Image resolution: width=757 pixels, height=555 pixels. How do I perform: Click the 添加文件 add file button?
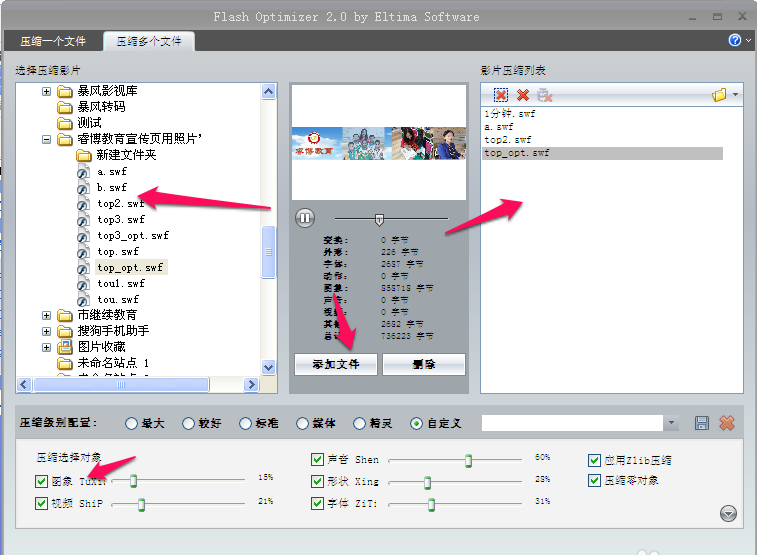pos(336,364)
